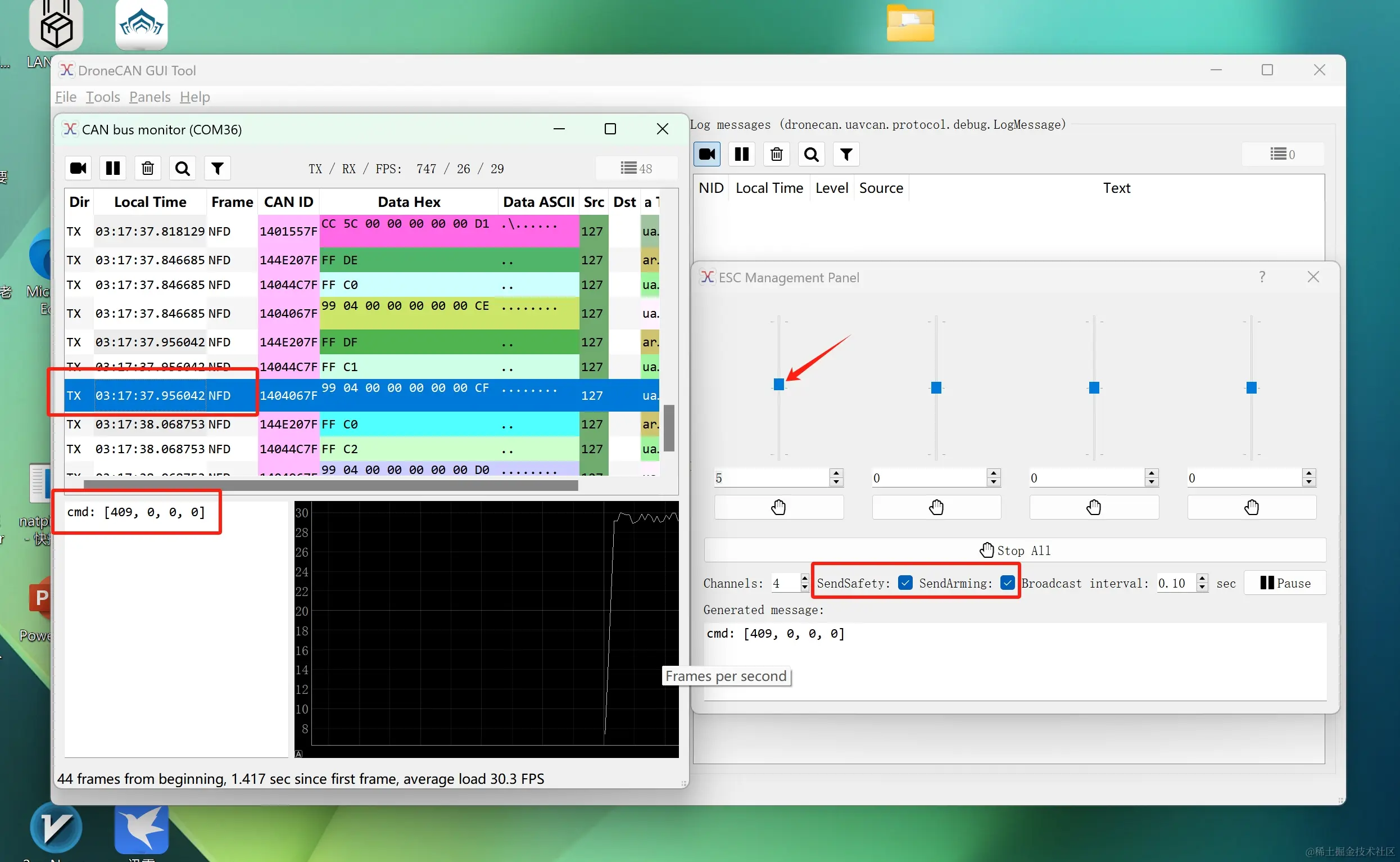
Task: Increase the Channels spinbox value
Action: [805, 579]
